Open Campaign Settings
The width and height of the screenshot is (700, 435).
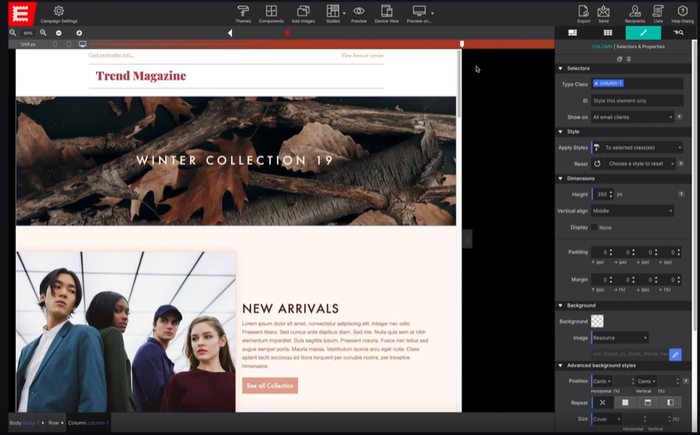(59, 13)
